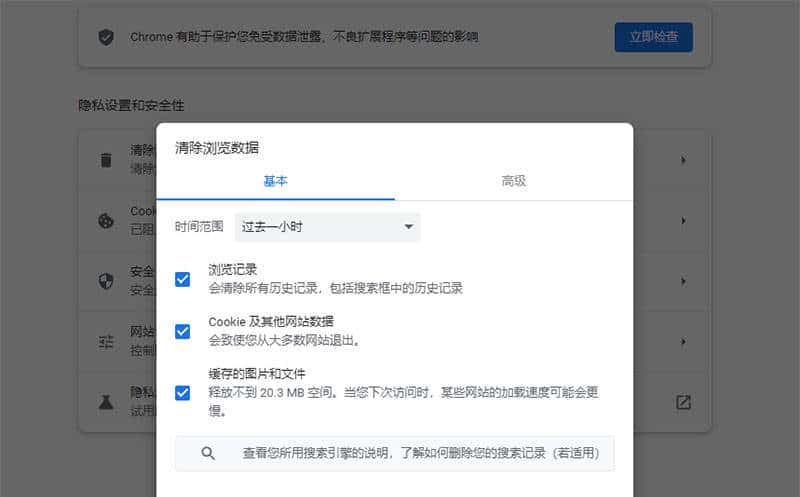Switch to the 高级 tab
This screenshot has width=800, height=497.
click(x=514, y=181)
